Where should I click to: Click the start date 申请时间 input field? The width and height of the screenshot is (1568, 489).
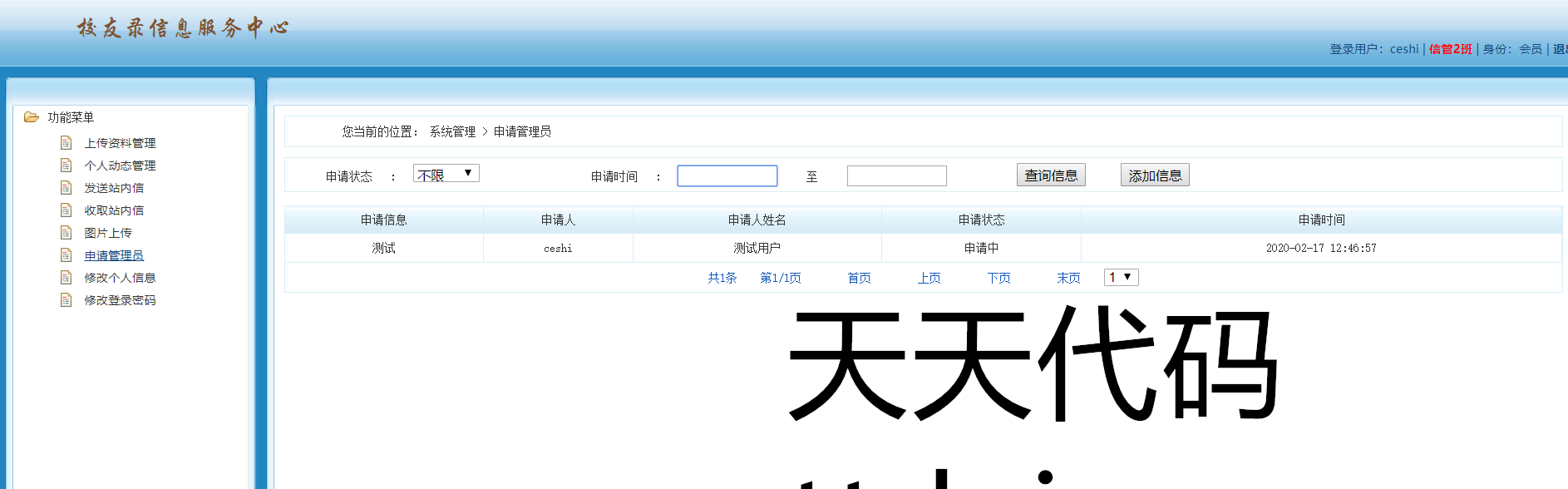coord(727,175)
